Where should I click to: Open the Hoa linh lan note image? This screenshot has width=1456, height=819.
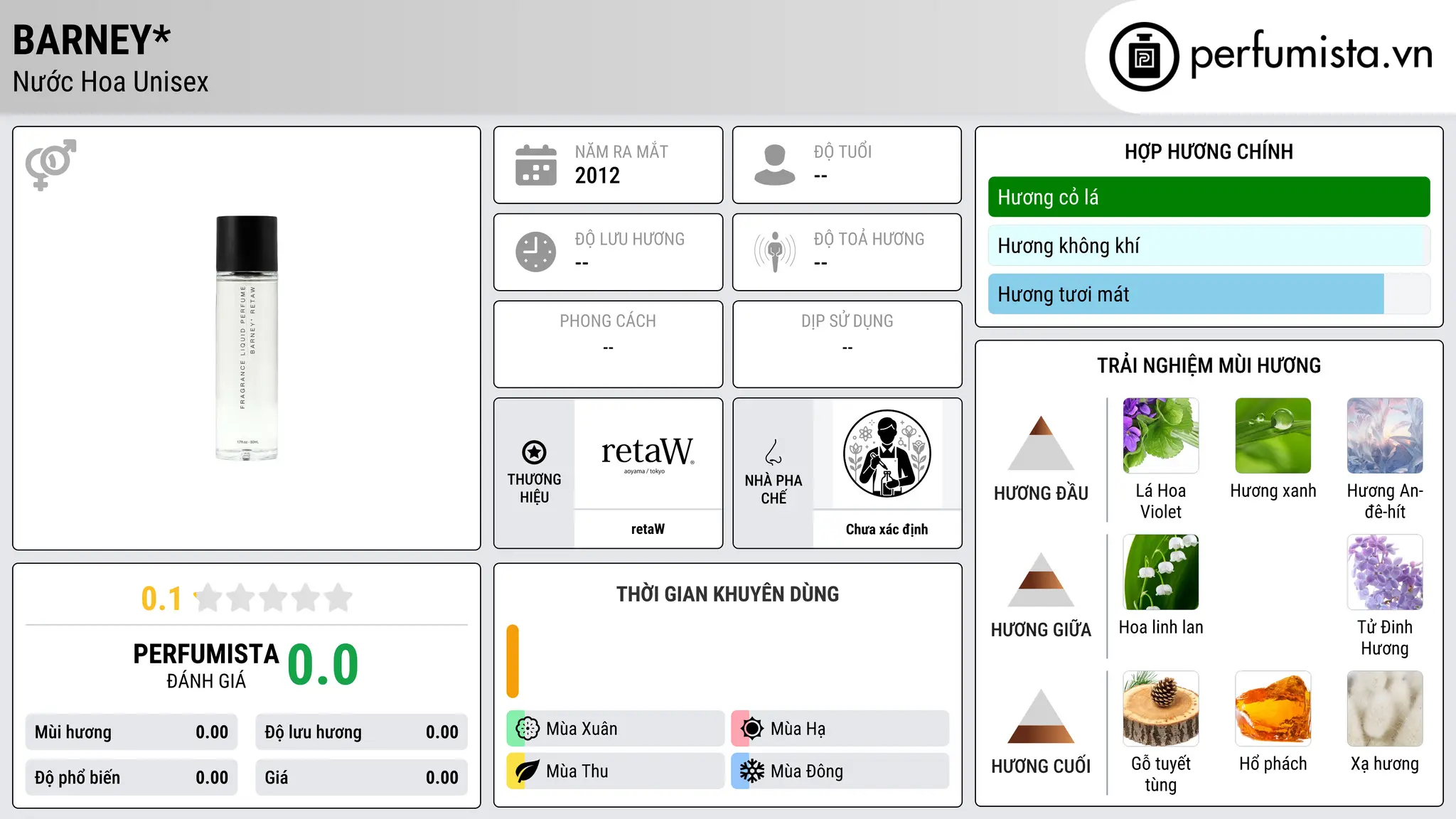1161,572
